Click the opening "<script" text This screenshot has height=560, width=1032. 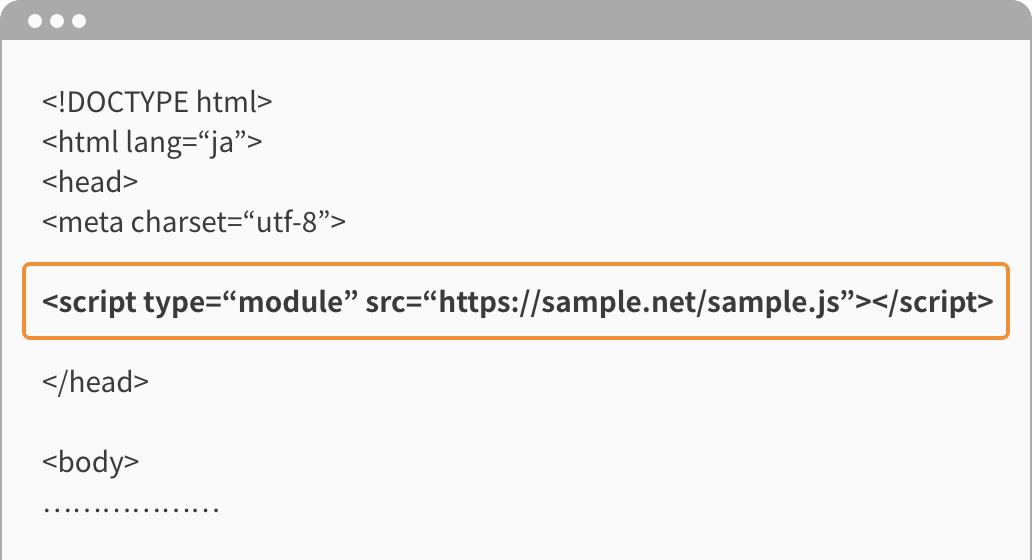(89, 302)
